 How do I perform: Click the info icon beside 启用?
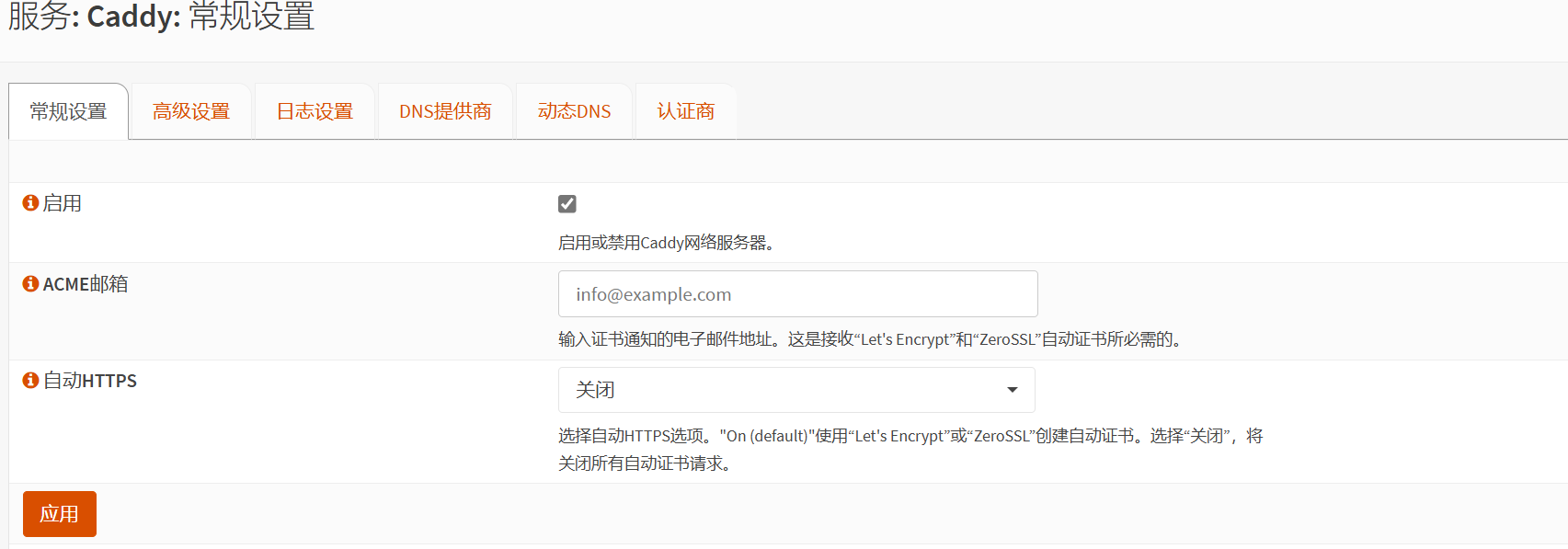pyautogui.click(x=30, y=202)
